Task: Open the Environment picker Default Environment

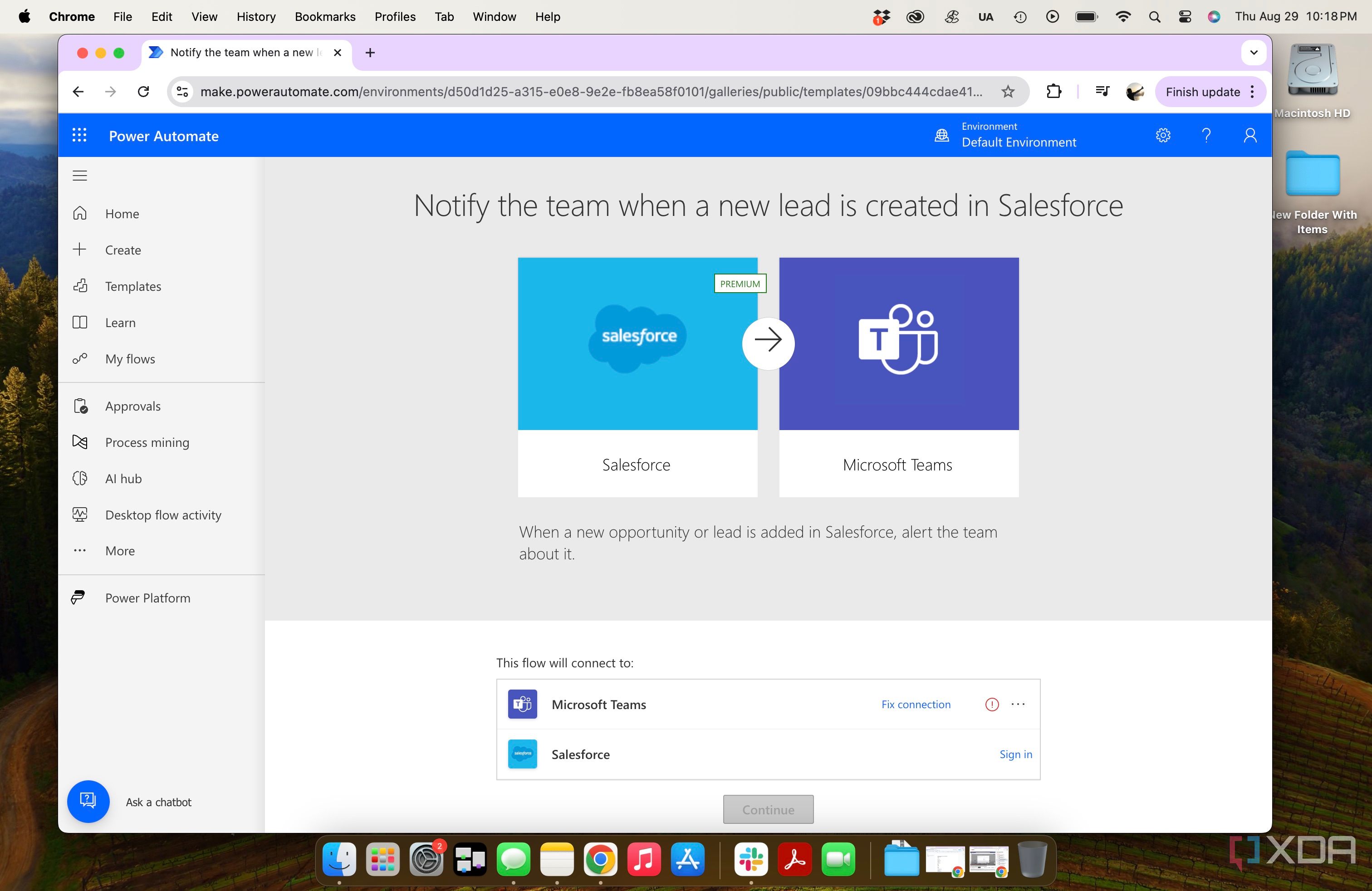Action: (1005, 136)
